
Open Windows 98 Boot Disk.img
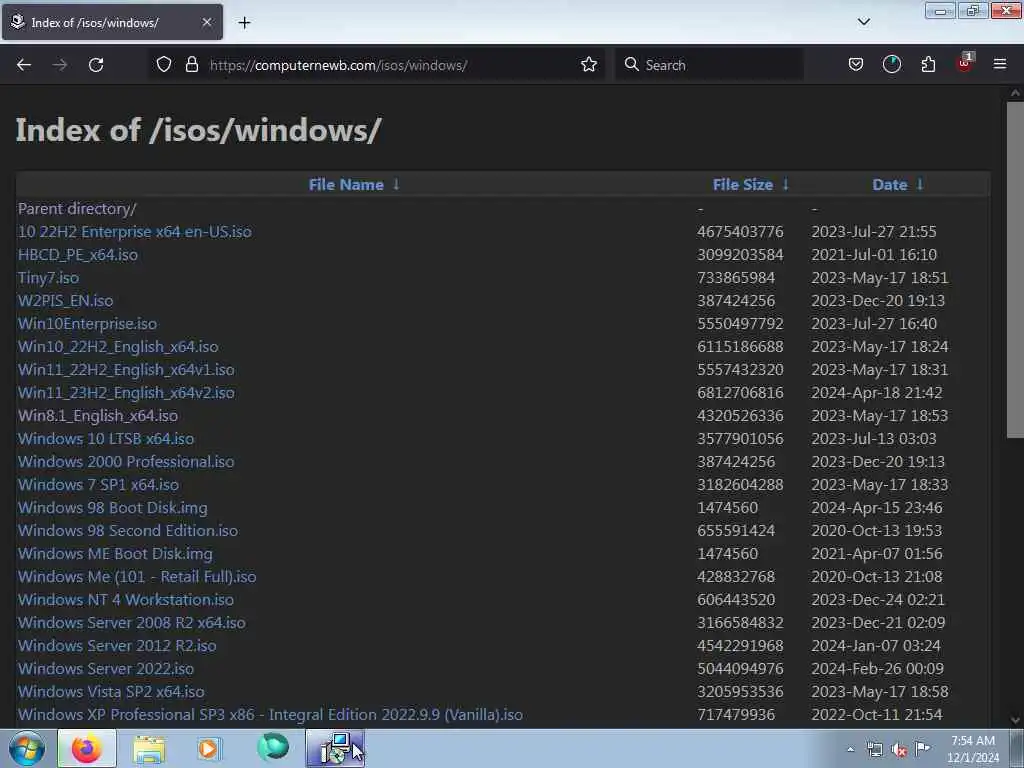coord(112,507)
